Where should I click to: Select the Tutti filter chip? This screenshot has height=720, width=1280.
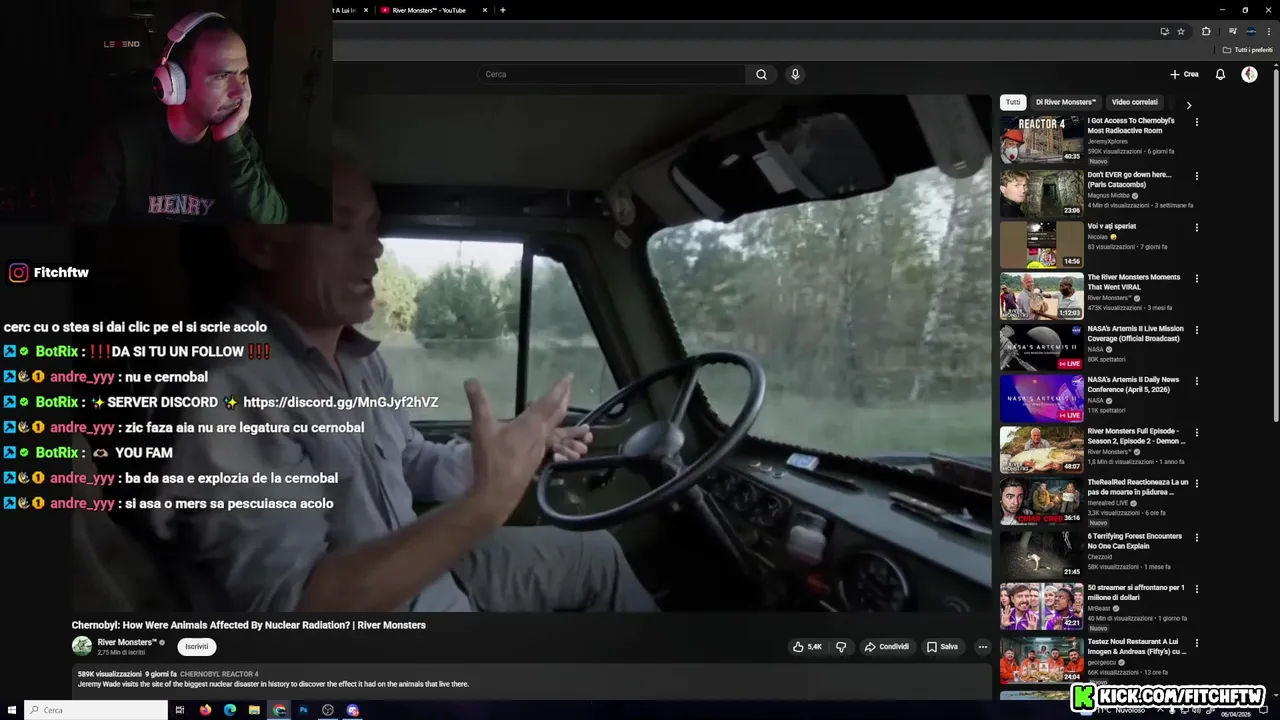coord(1013,102)
